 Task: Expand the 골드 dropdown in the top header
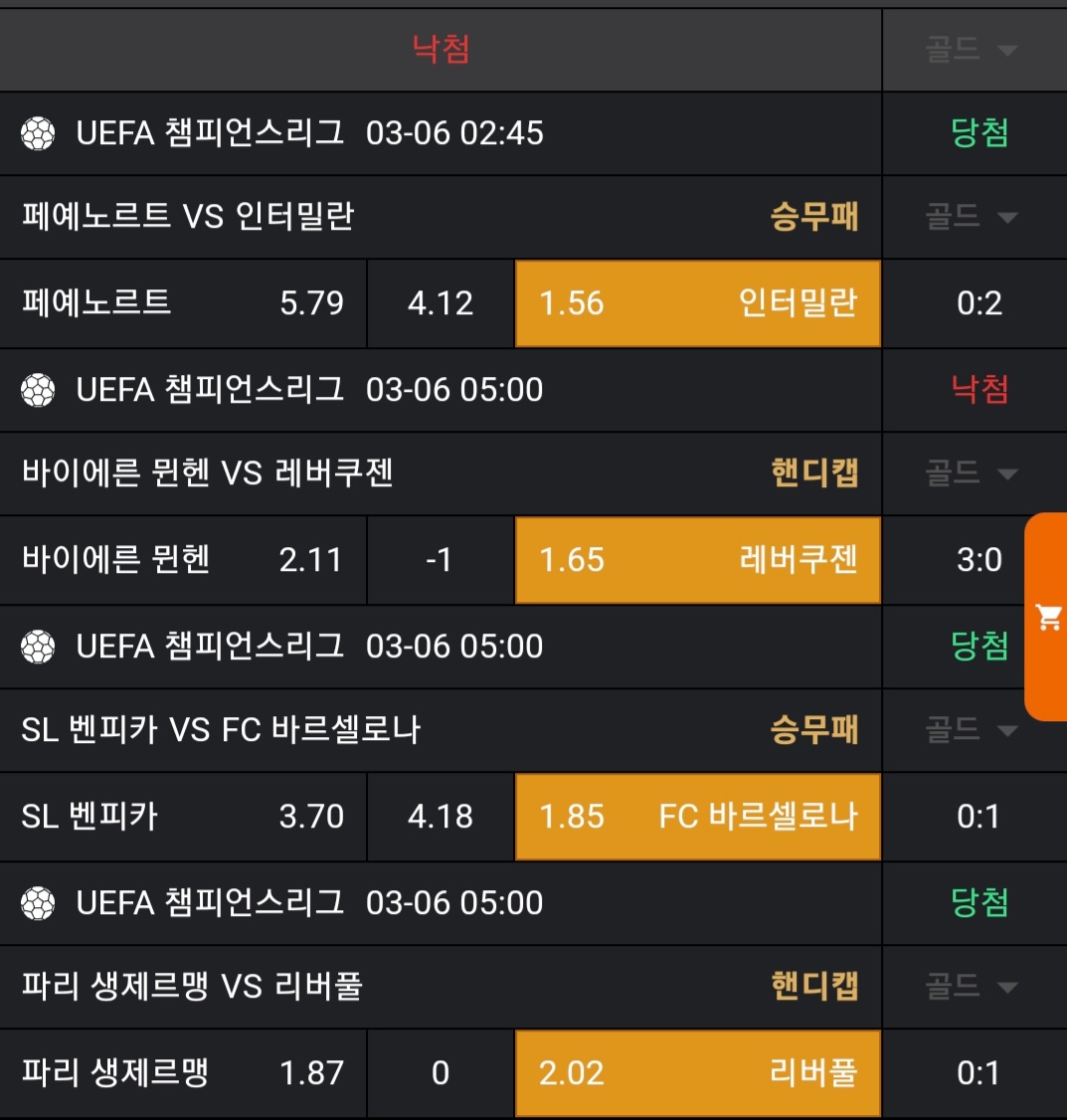click(x=972, y=50)
